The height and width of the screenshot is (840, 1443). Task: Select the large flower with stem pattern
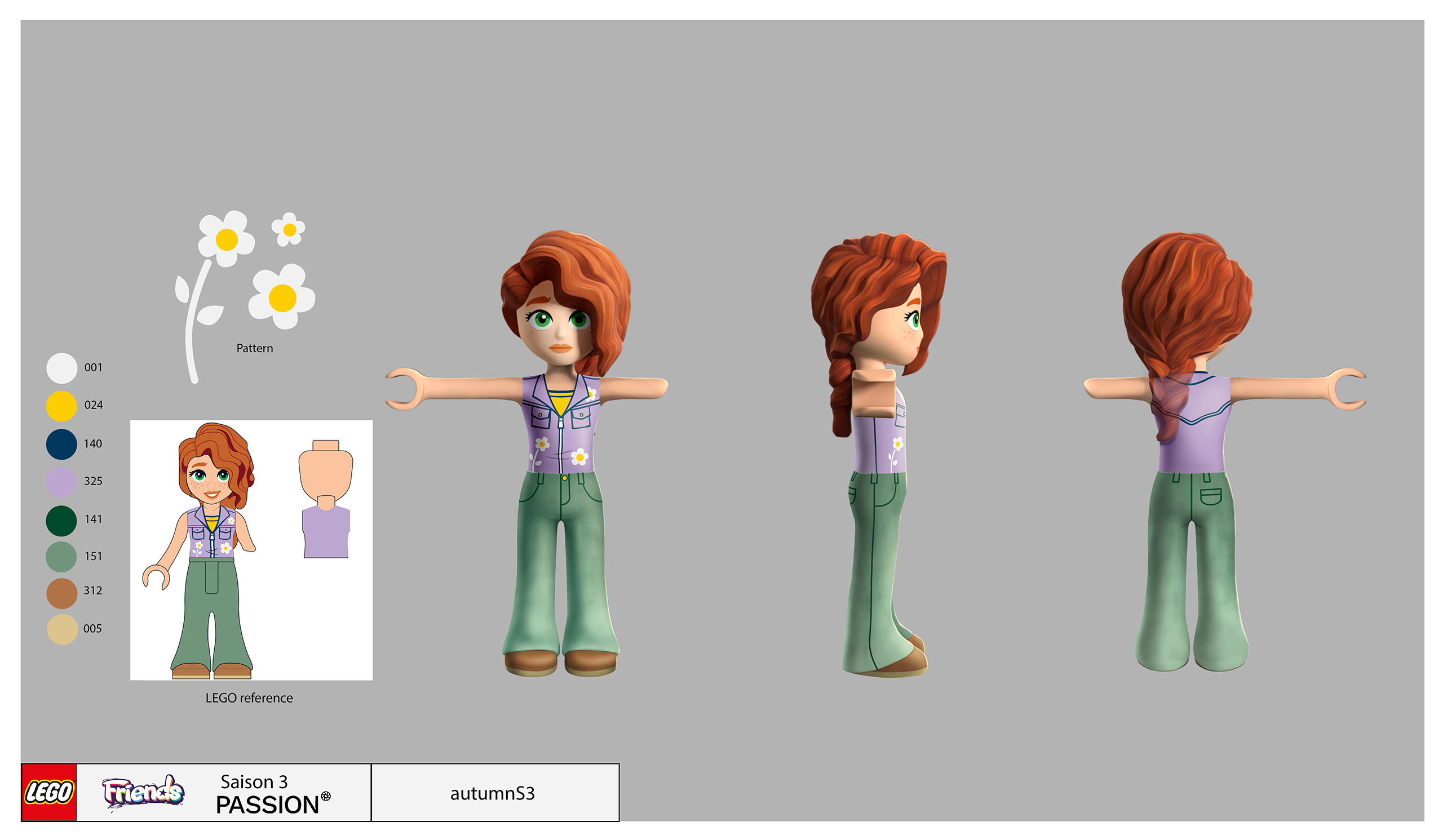tap(225, 239)
